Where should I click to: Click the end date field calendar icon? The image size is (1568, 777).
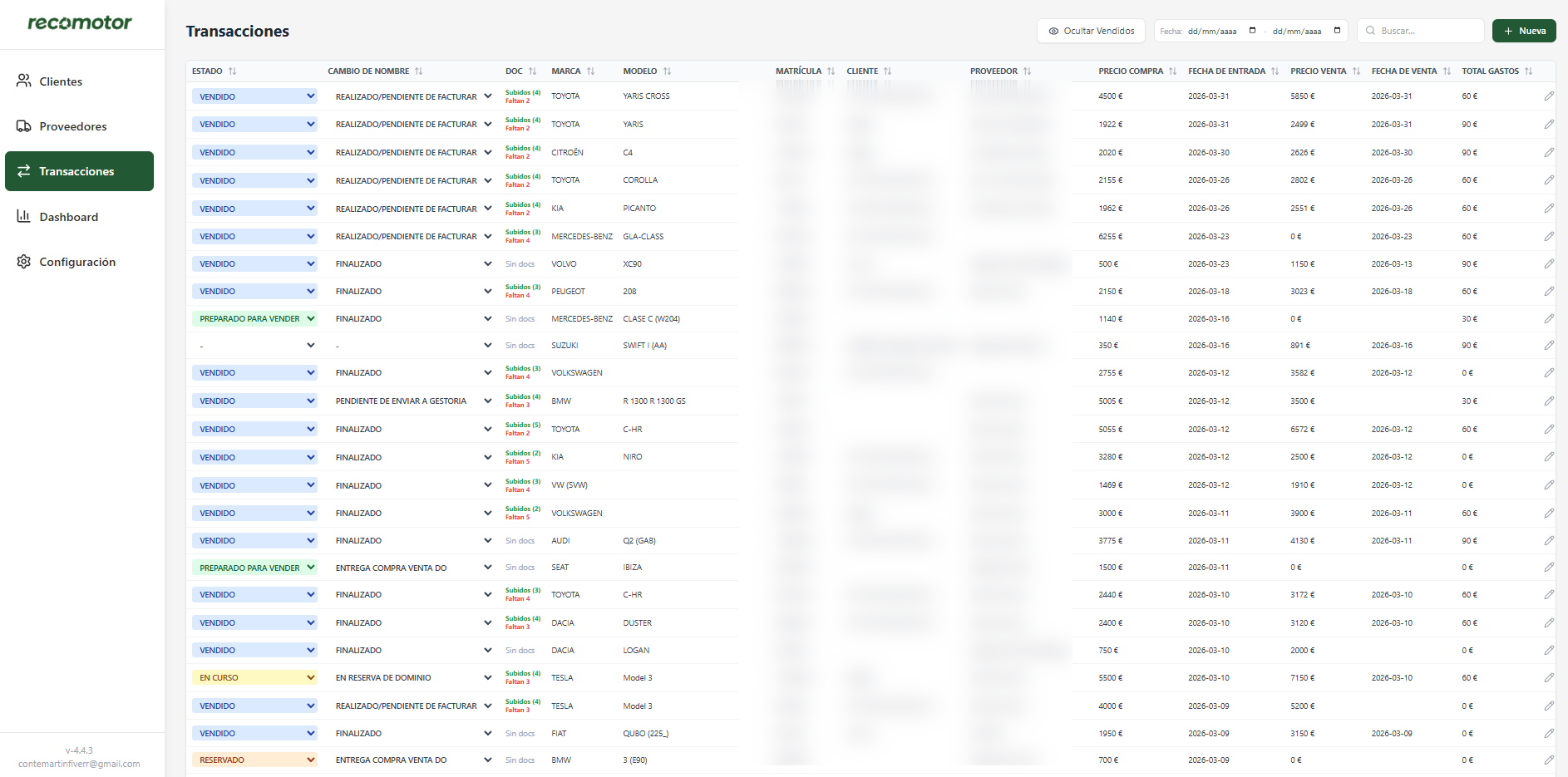tap(1337, 31)
